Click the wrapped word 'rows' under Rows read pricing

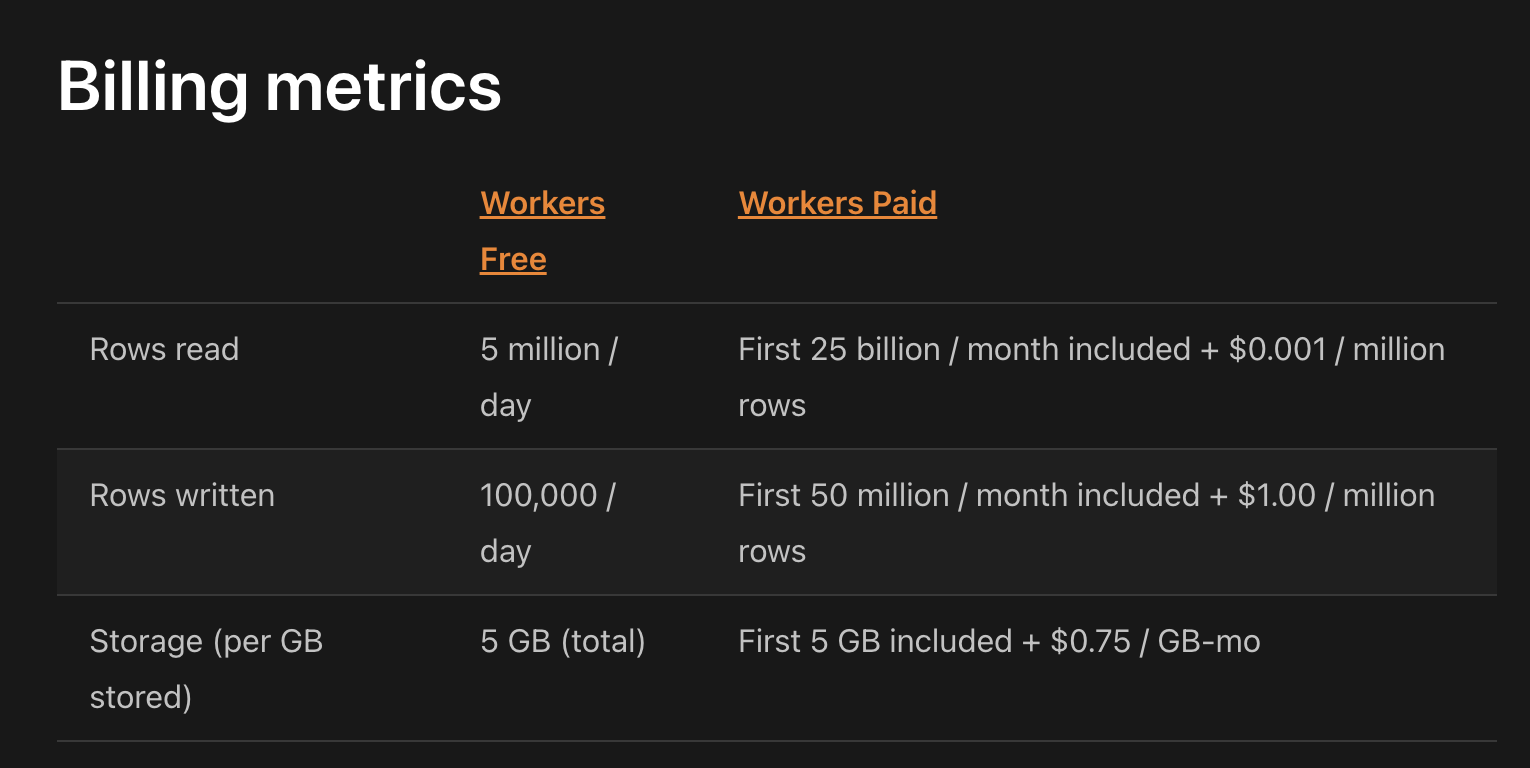771,406
